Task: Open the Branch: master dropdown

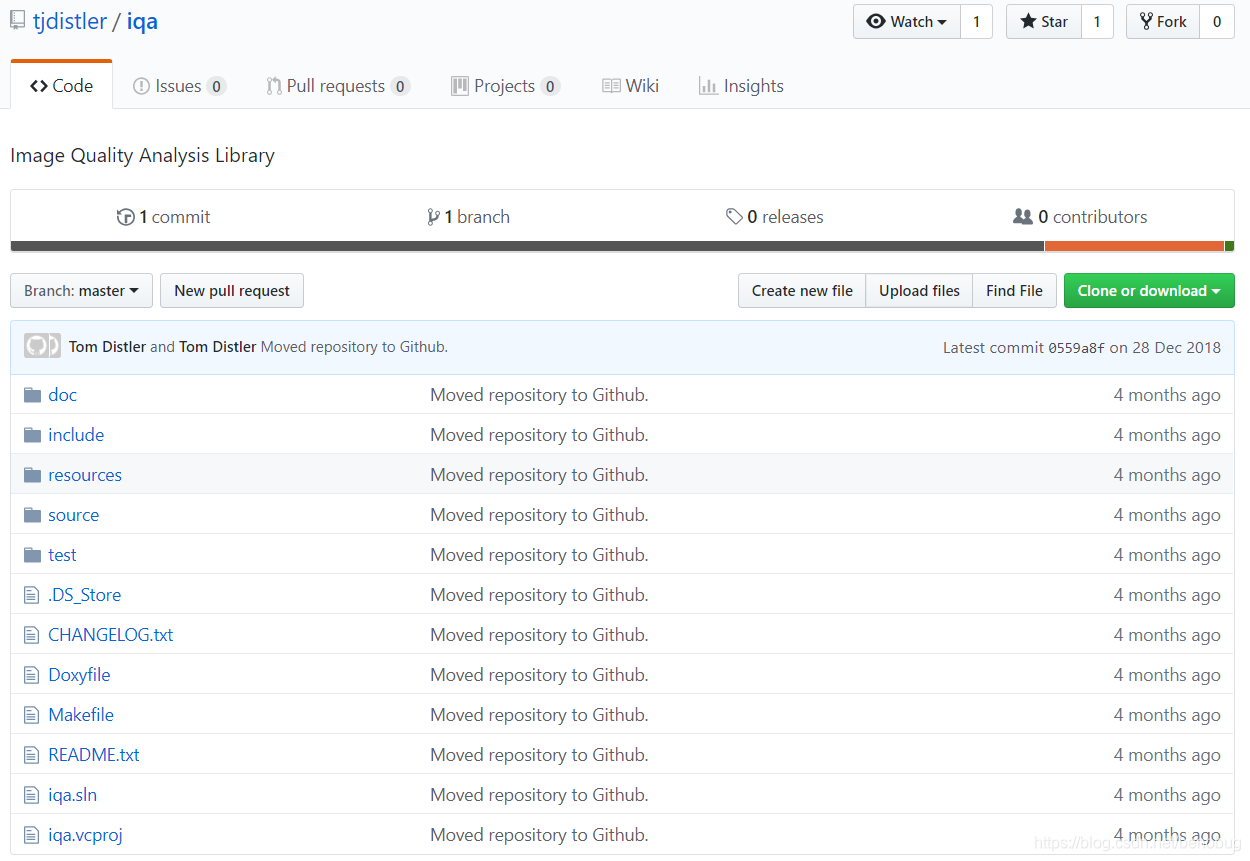Action: coord(82,291)
